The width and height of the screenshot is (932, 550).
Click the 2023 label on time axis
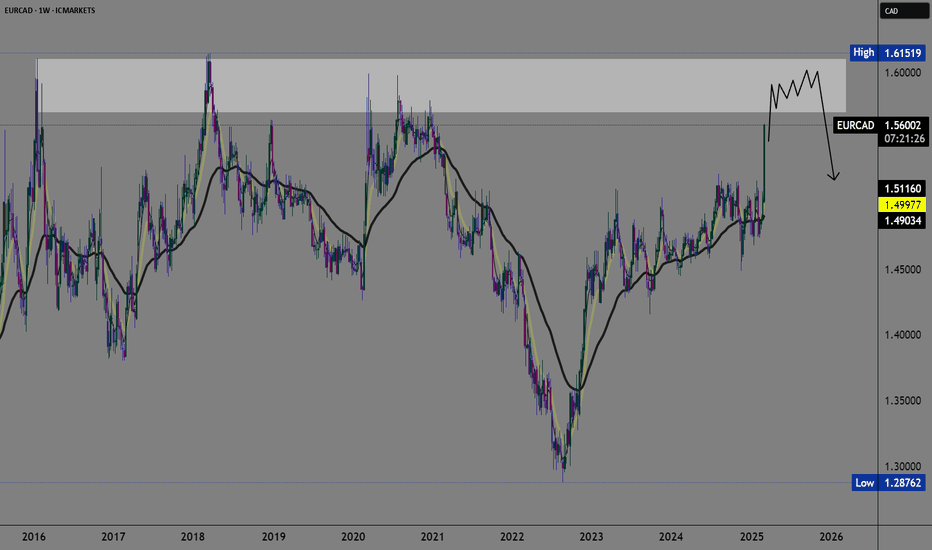(591, 537)
